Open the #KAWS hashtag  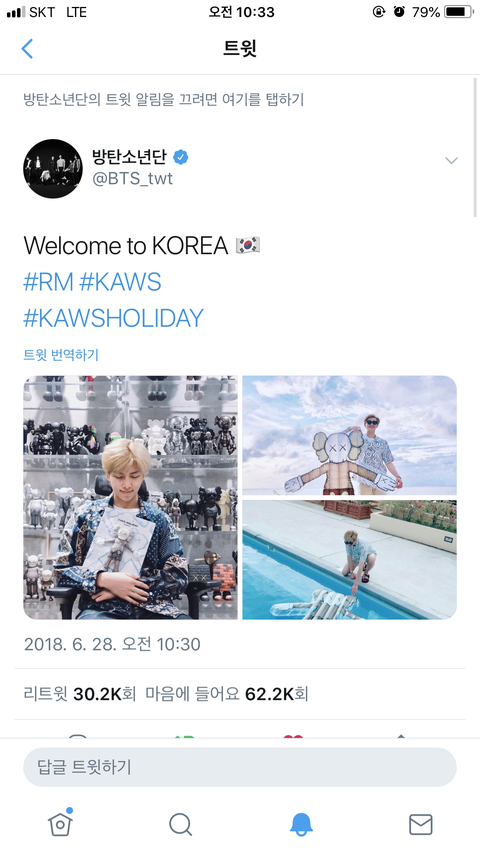coord(120,282)
